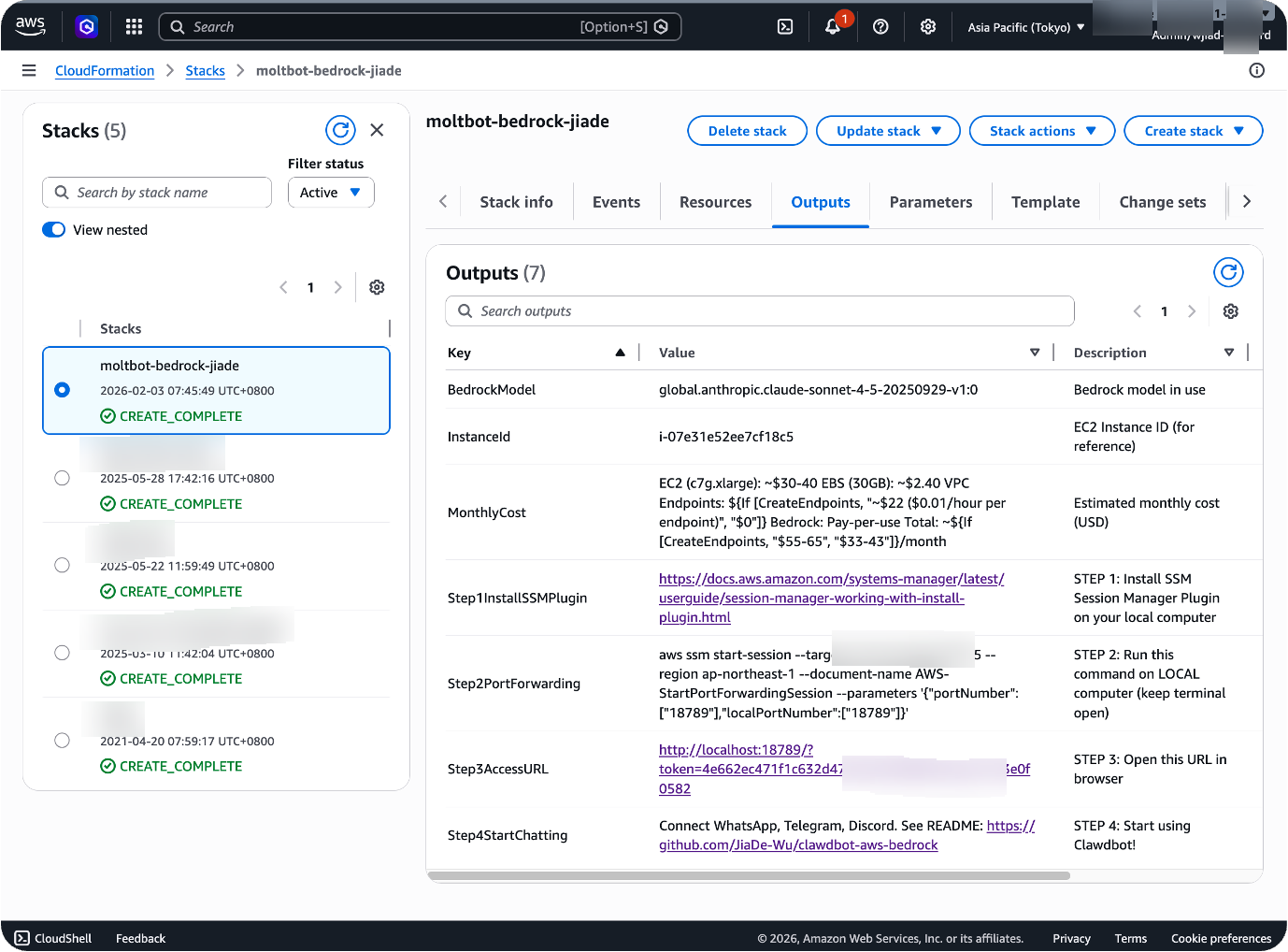This screenshot has height=952, width=1288.
Task: Focus the Search by stack name field
Action: (x=157, y=193)
